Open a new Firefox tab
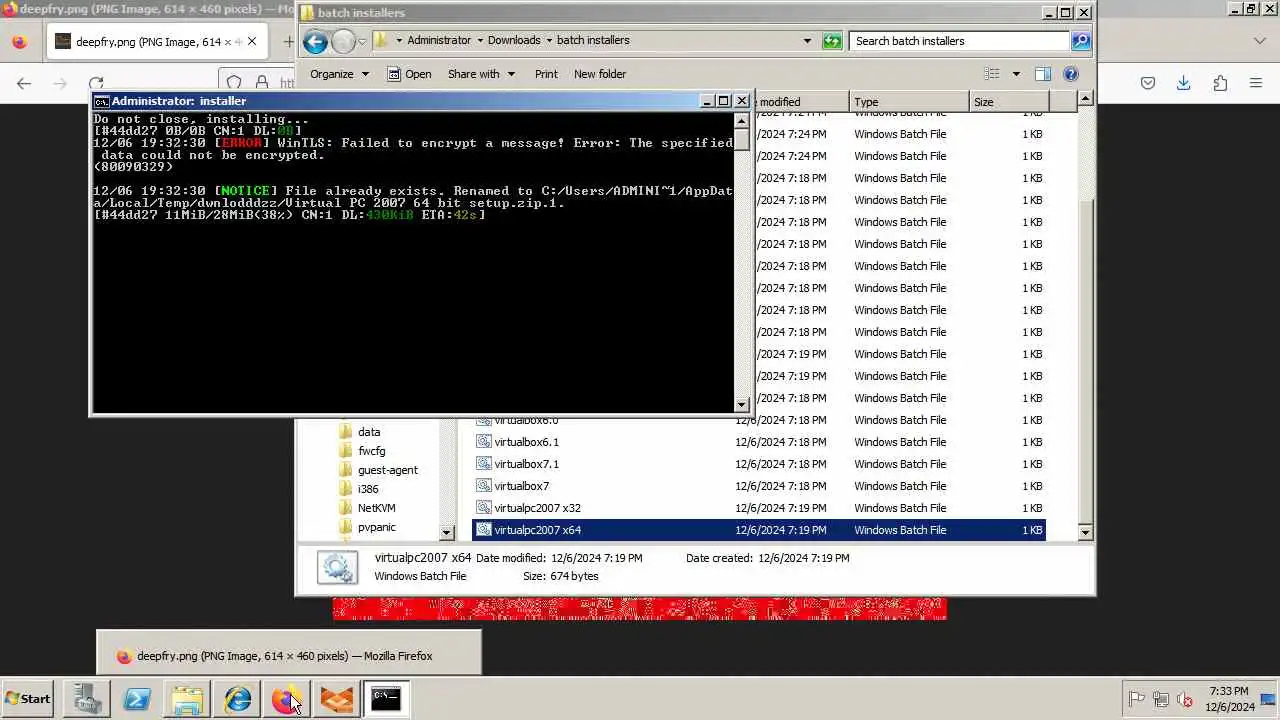Image resolution: width=1280 pixels, height=720 pixels. (288, 42)
